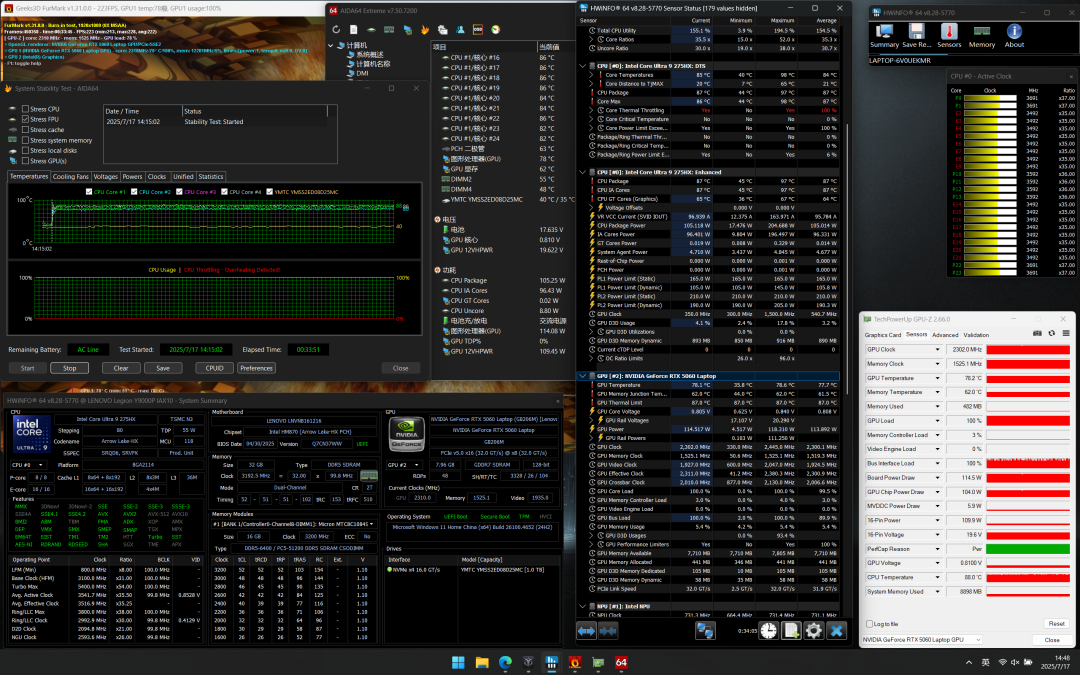Viewport: 1080px width, 675px height.
Task: Click AIDA64 round gauge toolbar icon
Action: tap(496, 30)
